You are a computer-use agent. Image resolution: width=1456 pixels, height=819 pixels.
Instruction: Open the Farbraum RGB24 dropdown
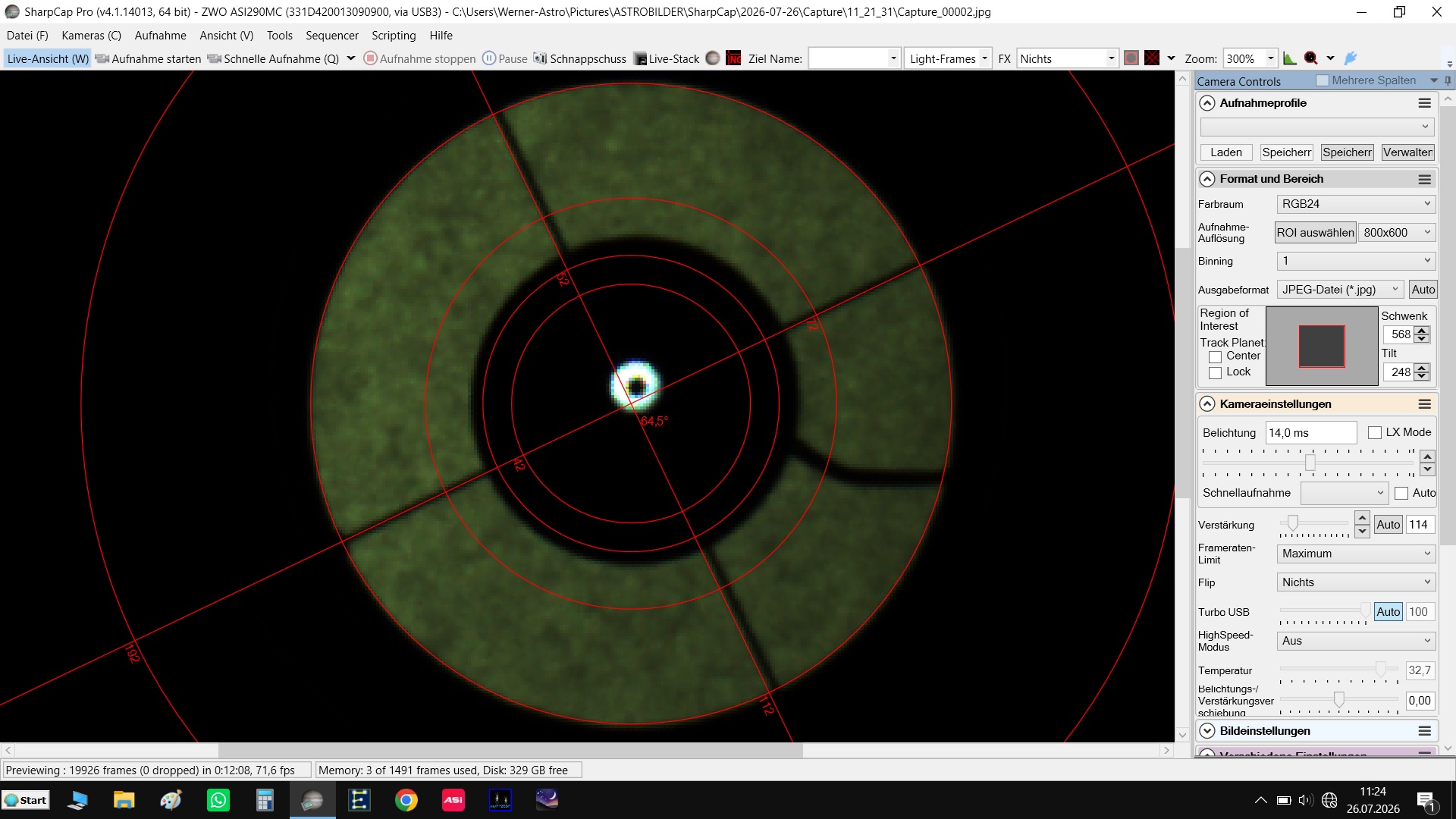[1356, 204]
